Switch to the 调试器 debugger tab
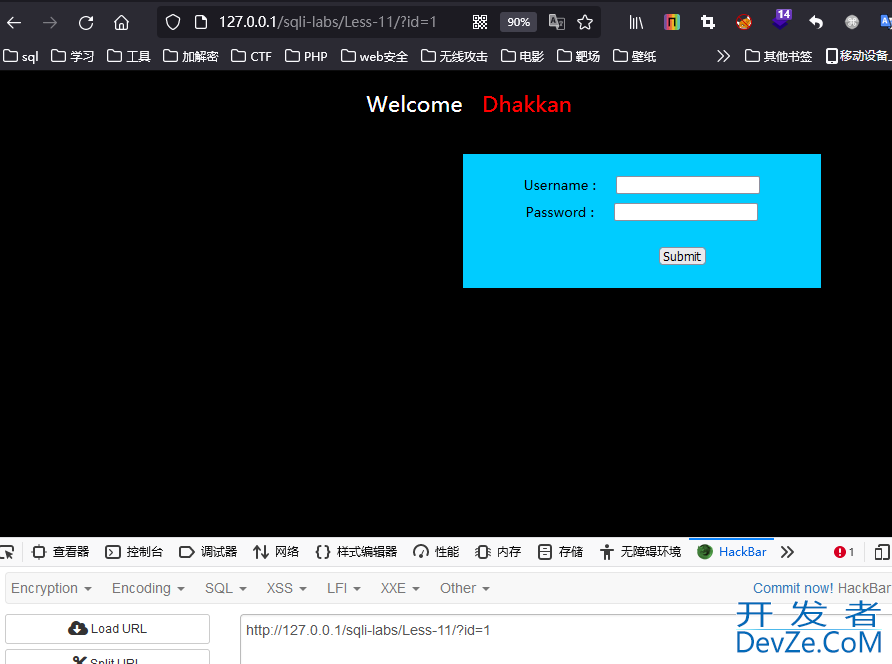Viewport: 892px width, 664px height. (208, 552)
